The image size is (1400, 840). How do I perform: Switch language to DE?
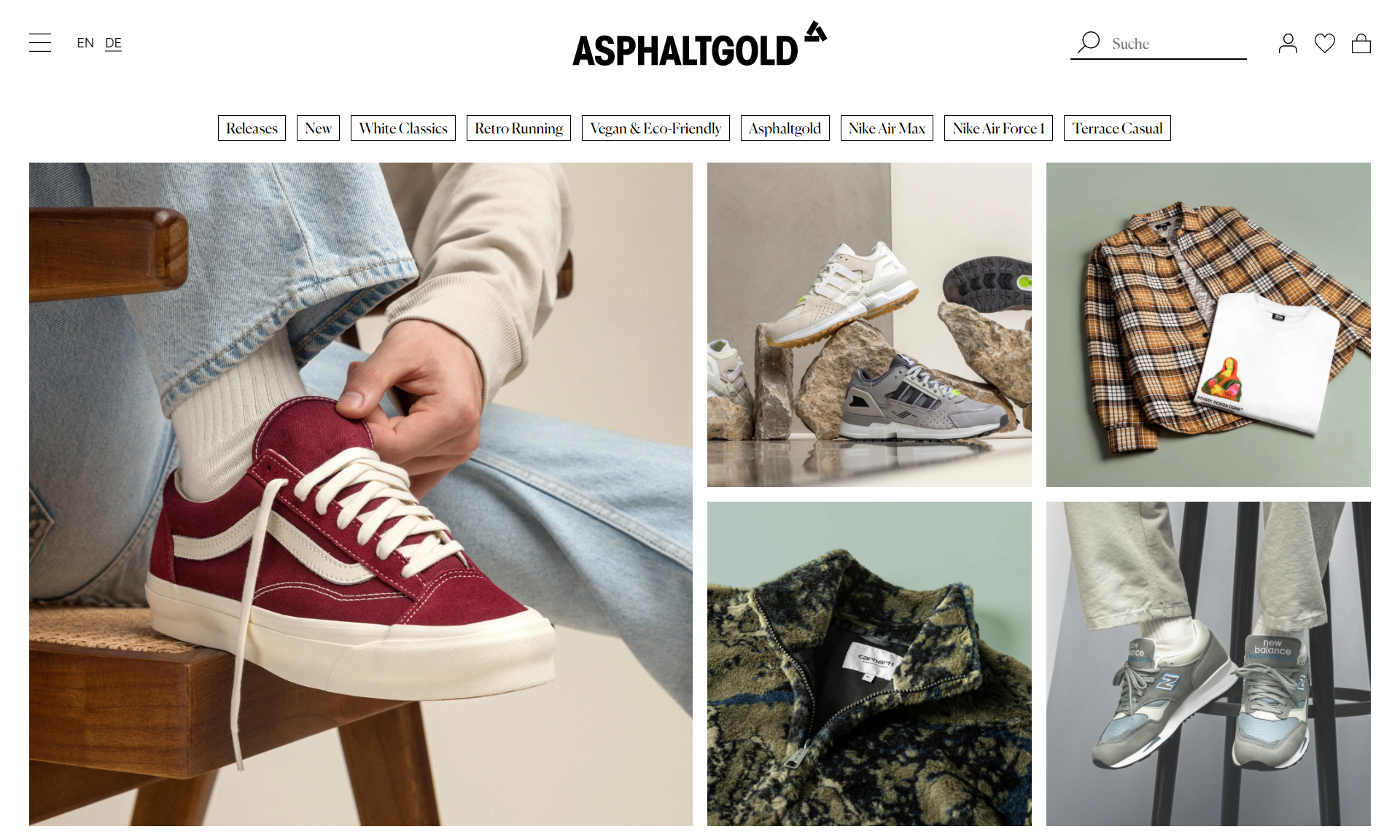[x=113, y=43]
